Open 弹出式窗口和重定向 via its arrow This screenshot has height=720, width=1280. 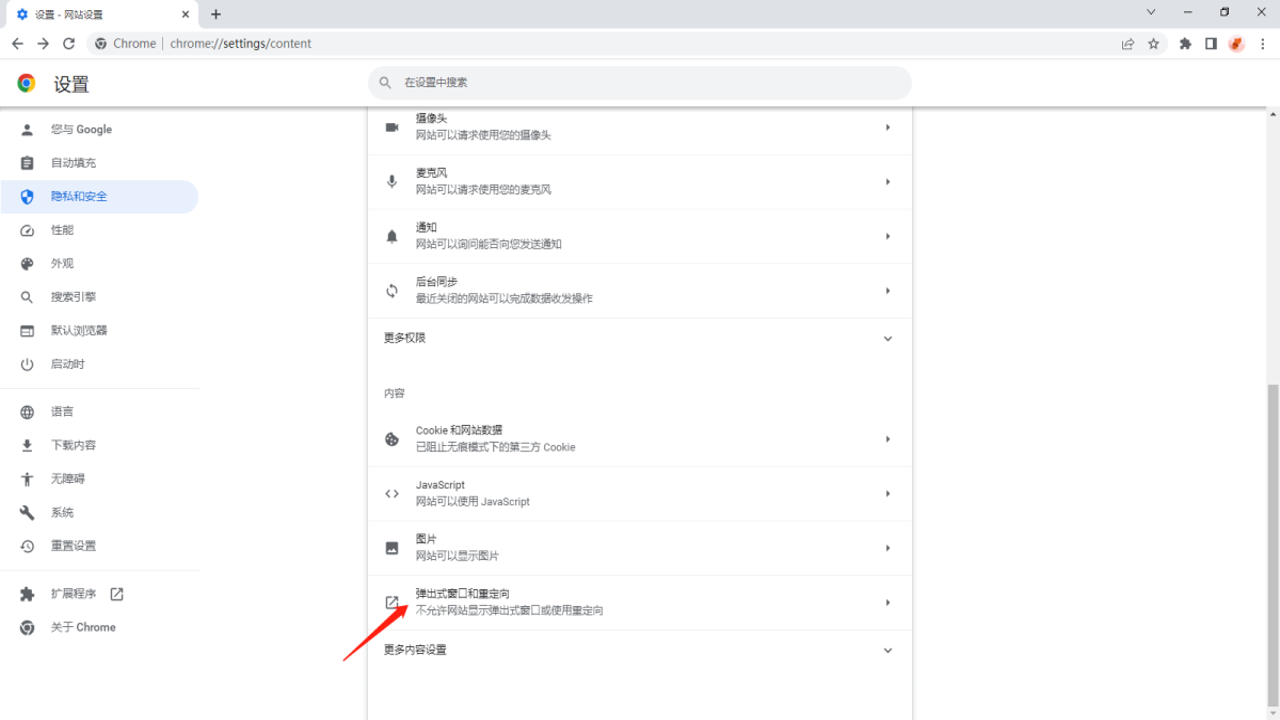[887, 603]
